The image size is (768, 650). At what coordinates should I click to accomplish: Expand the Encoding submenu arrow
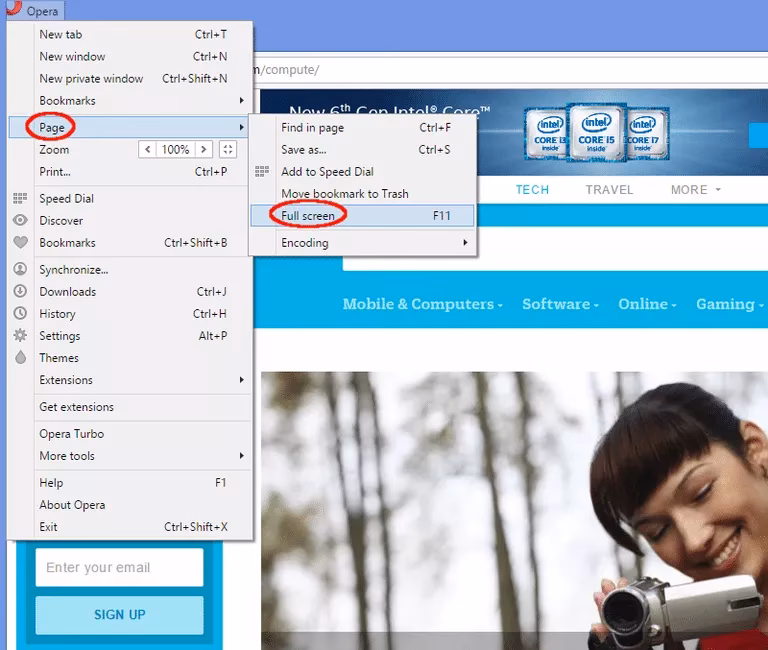click(465, 242)
